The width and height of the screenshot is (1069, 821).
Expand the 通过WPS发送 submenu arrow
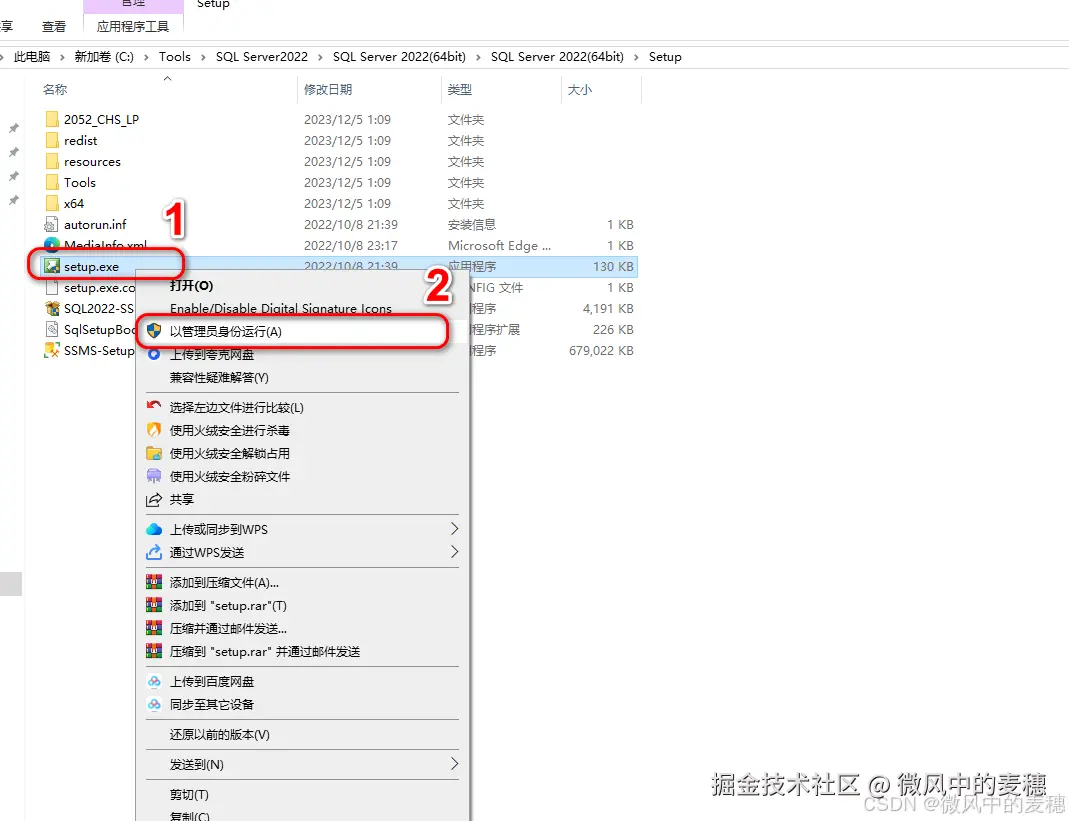[453, 551]
